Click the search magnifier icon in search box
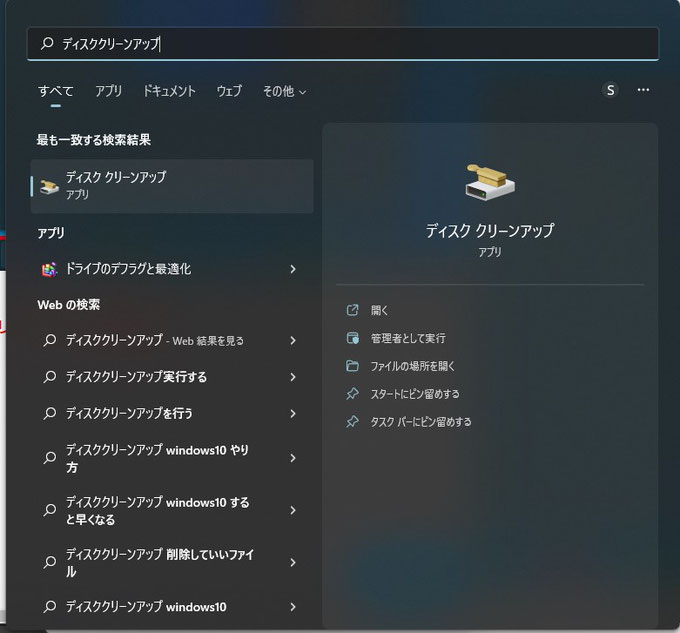Image resolution: width=680 pixels, height=633 pixels. click(47, 43)
